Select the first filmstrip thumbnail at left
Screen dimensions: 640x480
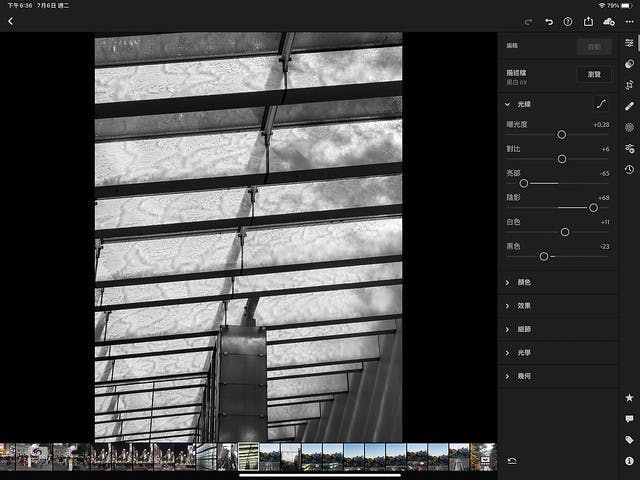7,457
